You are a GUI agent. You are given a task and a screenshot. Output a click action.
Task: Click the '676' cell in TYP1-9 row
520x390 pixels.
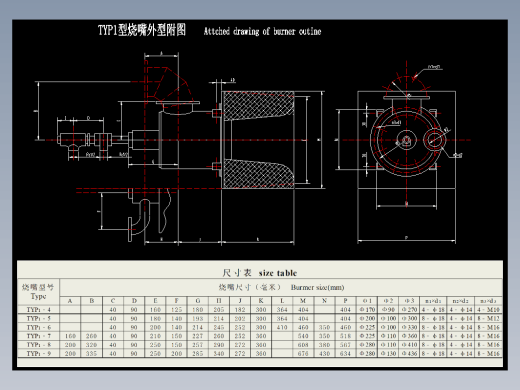click(303, 353)
